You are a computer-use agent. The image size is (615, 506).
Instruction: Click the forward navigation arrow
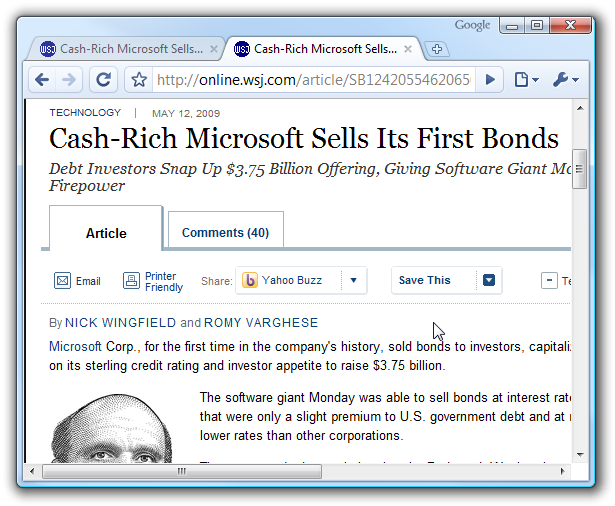[x=69, y=80]
